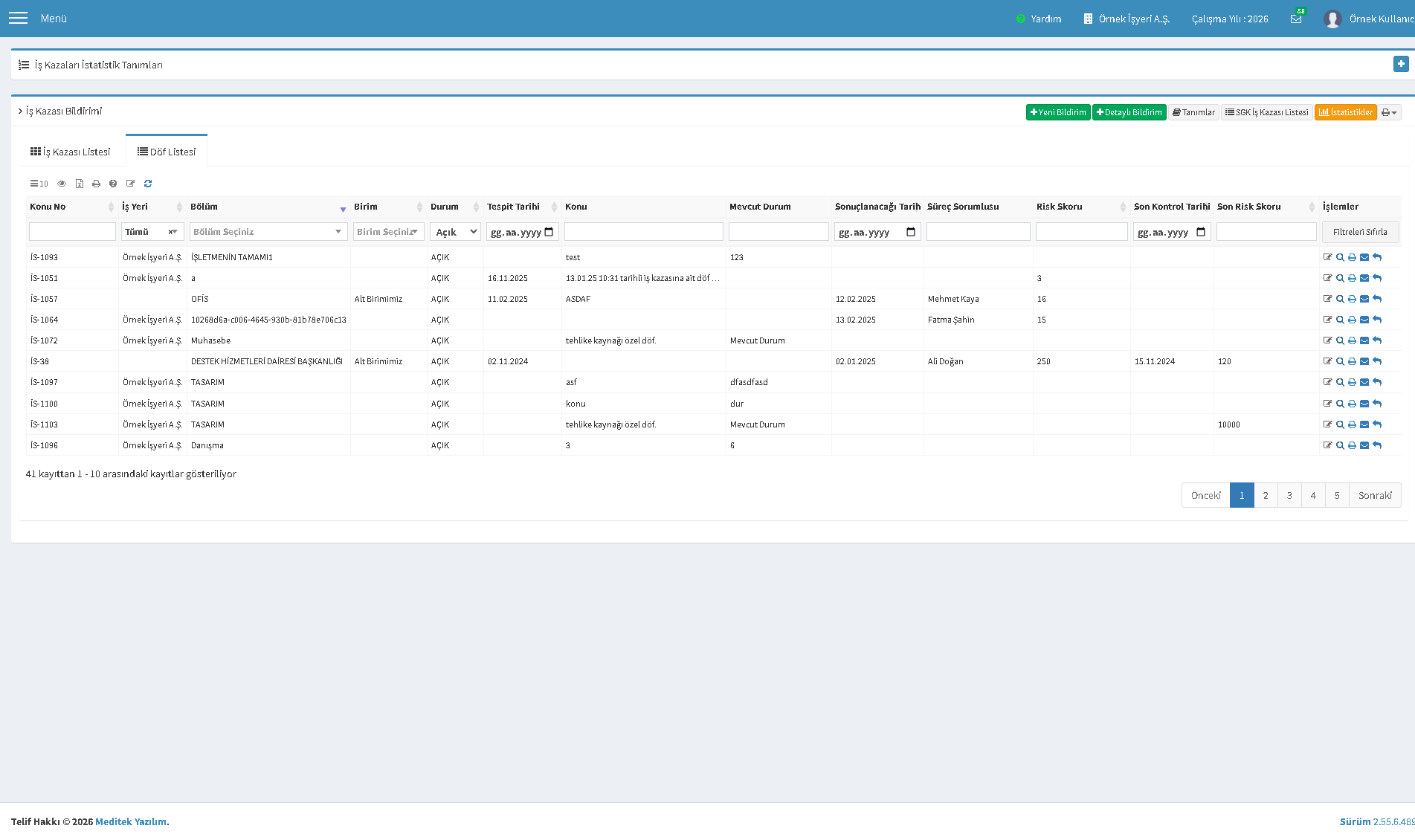The width and height of the screenshot is (1415, 840).
Task: Print record İS-1057 using its printer icon
Action: pos(1352,299)
